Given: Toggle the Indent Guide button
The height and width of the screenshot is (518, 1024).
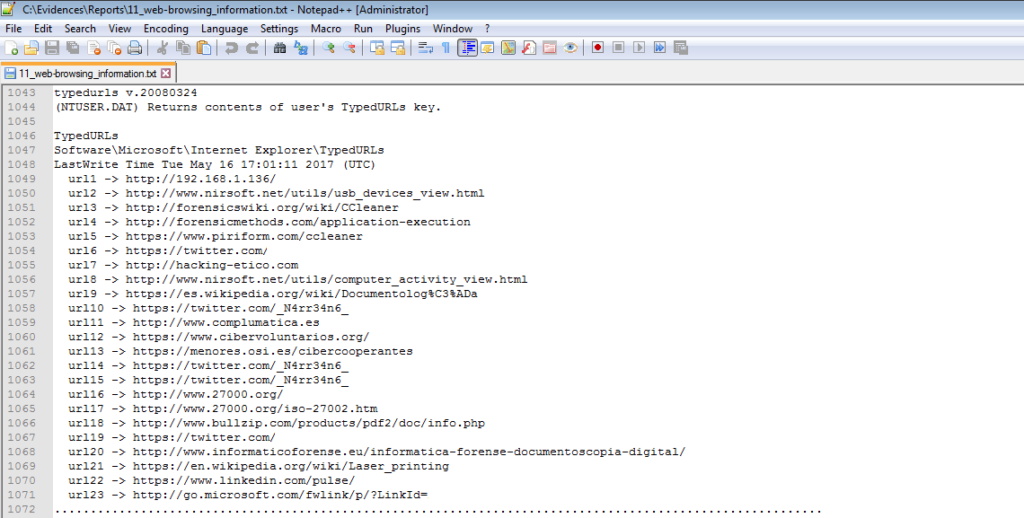Looking at the screenshot, I should [x=467, y=47].
